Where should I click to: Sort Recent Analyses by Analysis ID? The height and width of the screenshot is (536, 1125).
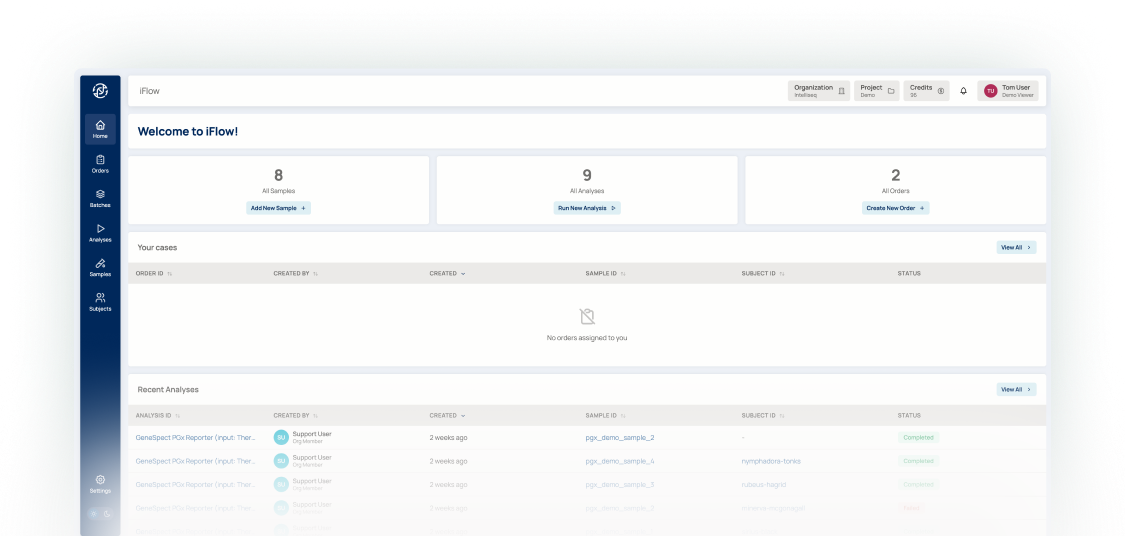click(158, 415)
